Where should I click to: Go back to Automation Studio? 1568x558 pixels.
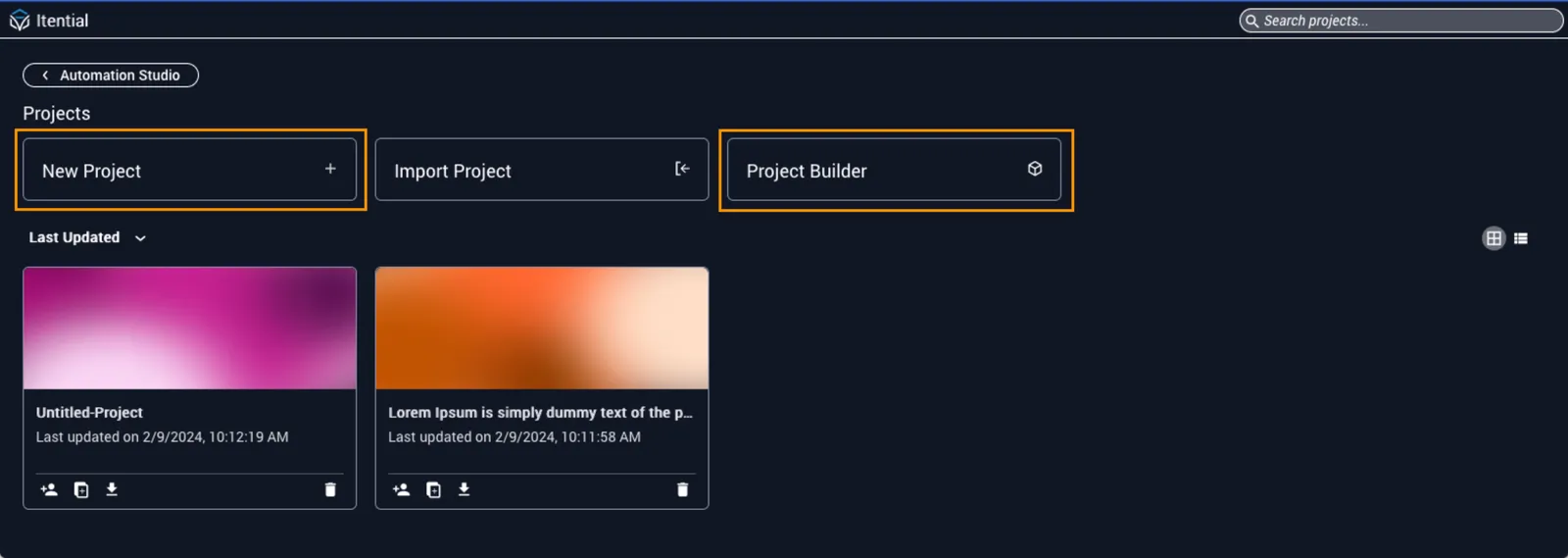pos(111,76)
